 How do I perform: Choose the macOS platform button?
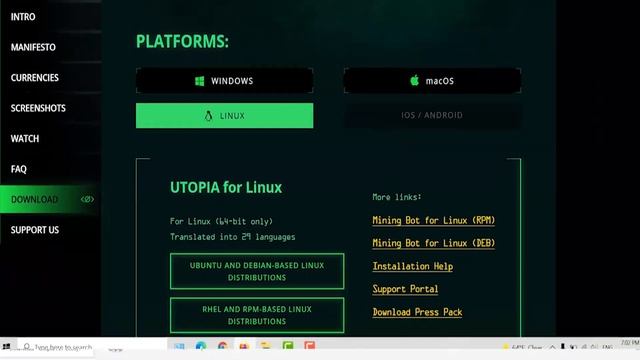click(x=432, y=81)
